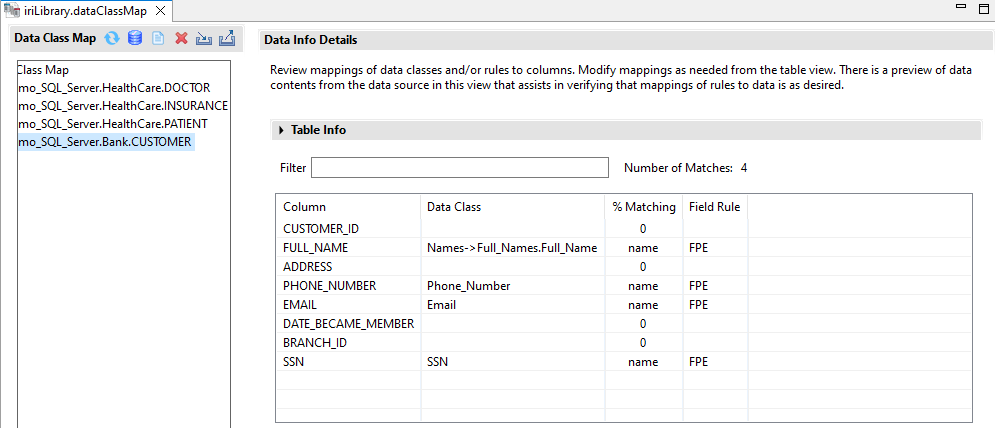The image size is (995, 428).
Task: Click the document page icon in toolbar
Action: 158,39
